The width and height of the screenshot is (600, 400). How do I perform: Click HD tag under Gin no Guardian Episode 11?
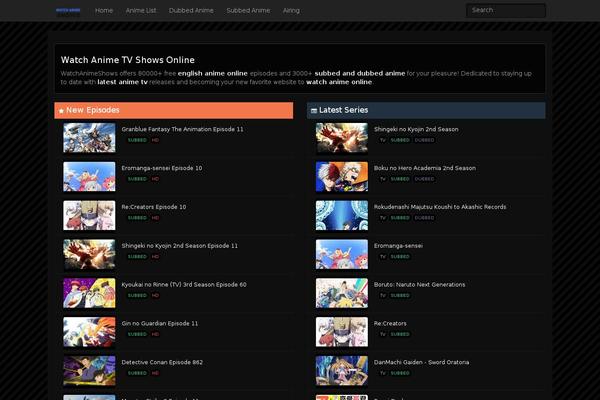click(155, 335)
